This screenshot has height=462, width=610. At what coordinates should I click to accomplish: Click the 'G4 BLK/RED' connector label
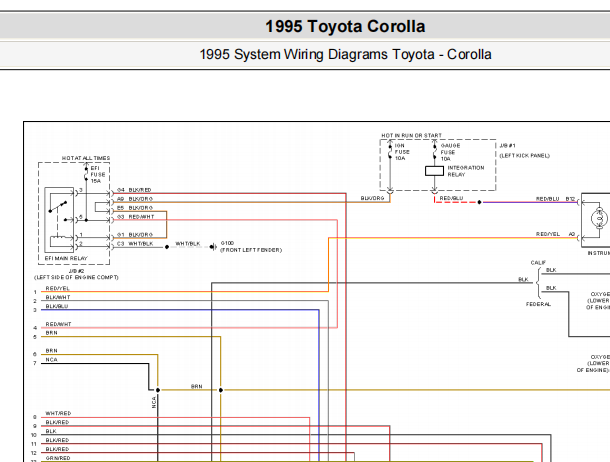tap(134, 190)
